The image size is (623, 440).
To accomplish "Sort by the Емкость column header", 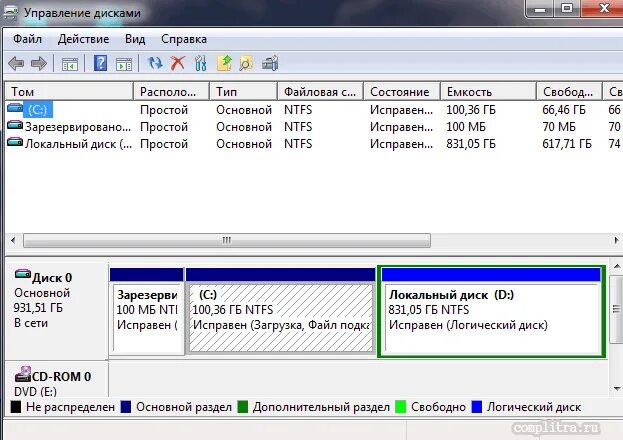I will [x=489, y=91].
